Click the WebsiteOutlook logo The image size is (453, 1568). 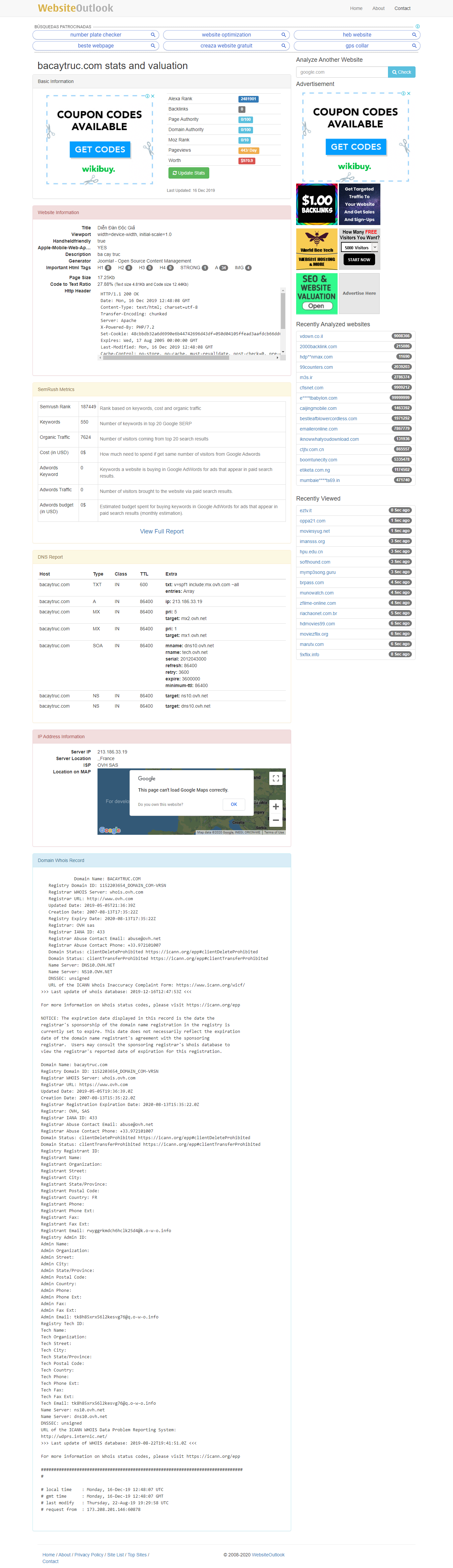pyautogui.click(x=75, y=8)
